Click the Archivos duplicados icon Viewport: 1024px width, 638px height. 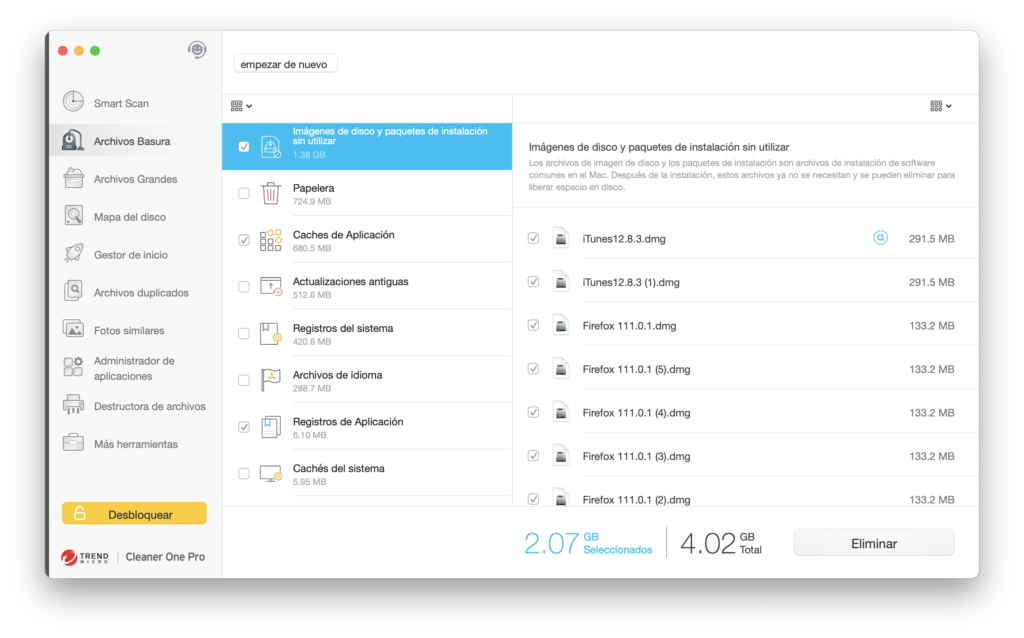pos(73,292)
